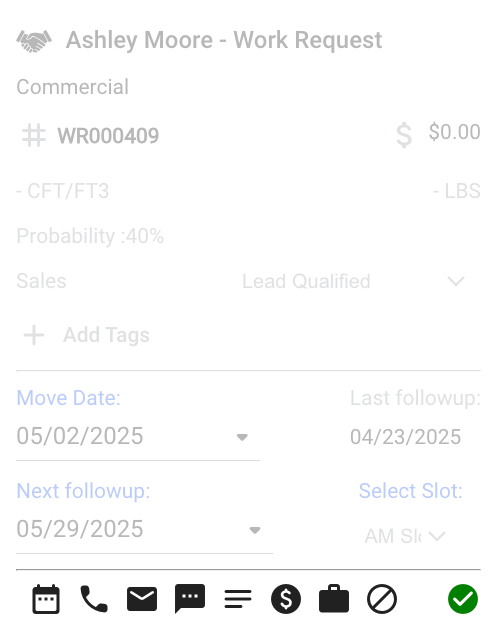This screenshot has height=636, width=492.
Task: Click the $0.00 amount
Action: pyautogui.click(x=455, y=132)
